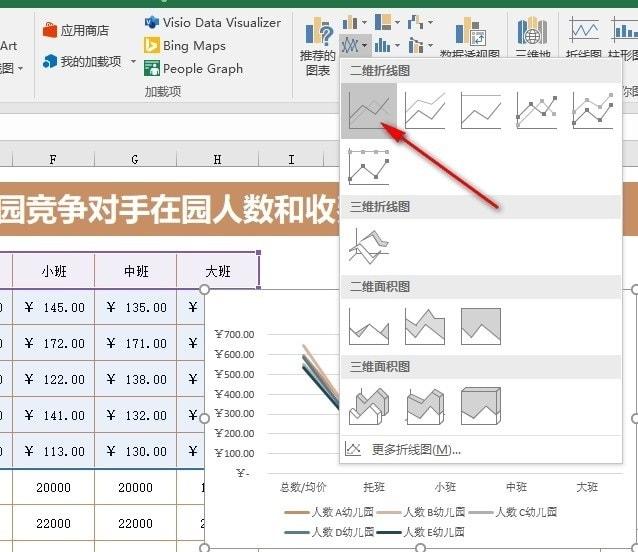Choose the 3D area chart icon
Screen dimensions: 638x552
[369, 406]
